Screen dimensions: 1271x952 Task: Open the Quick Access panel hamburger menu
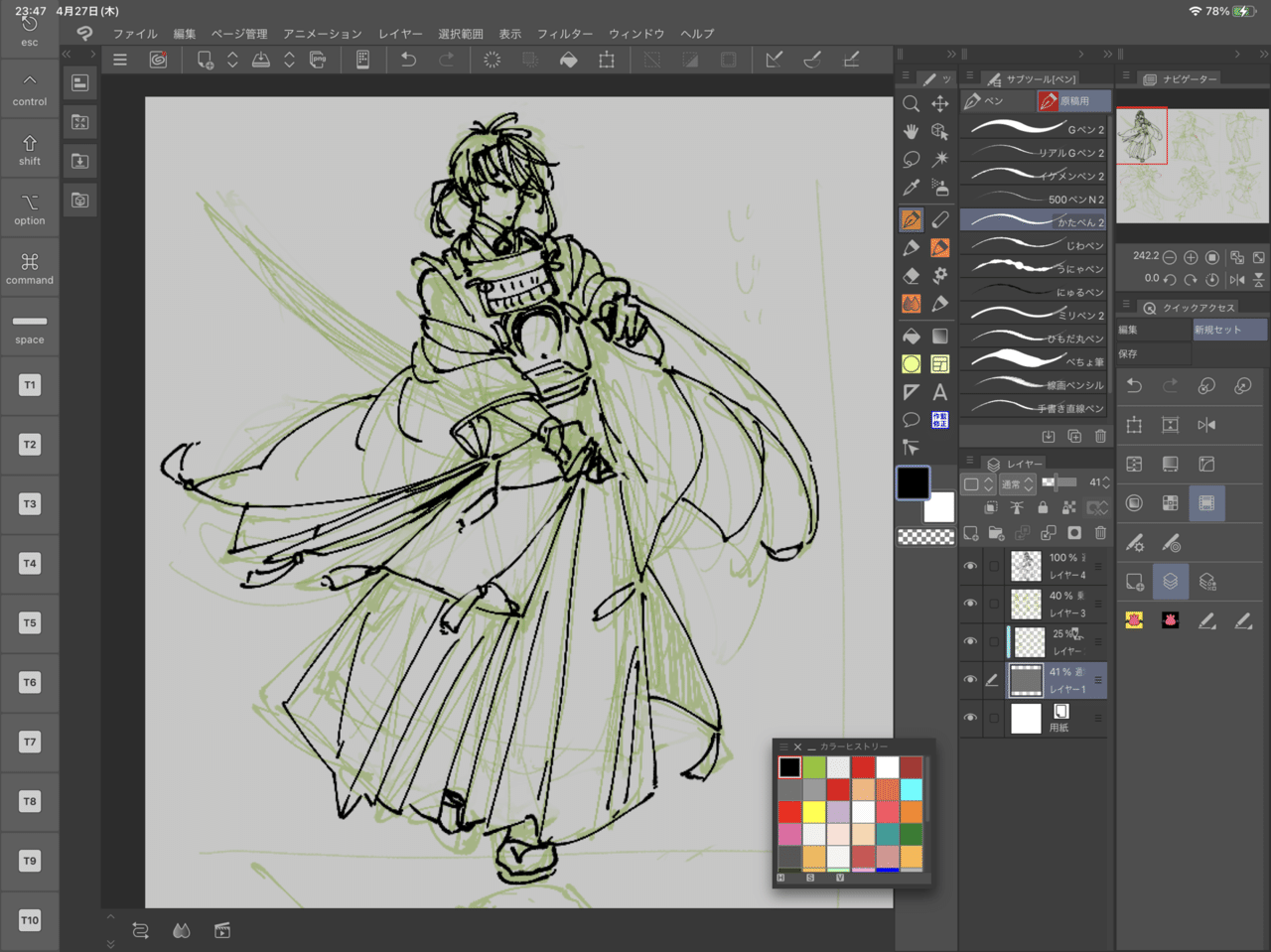tap(1126, 306)
